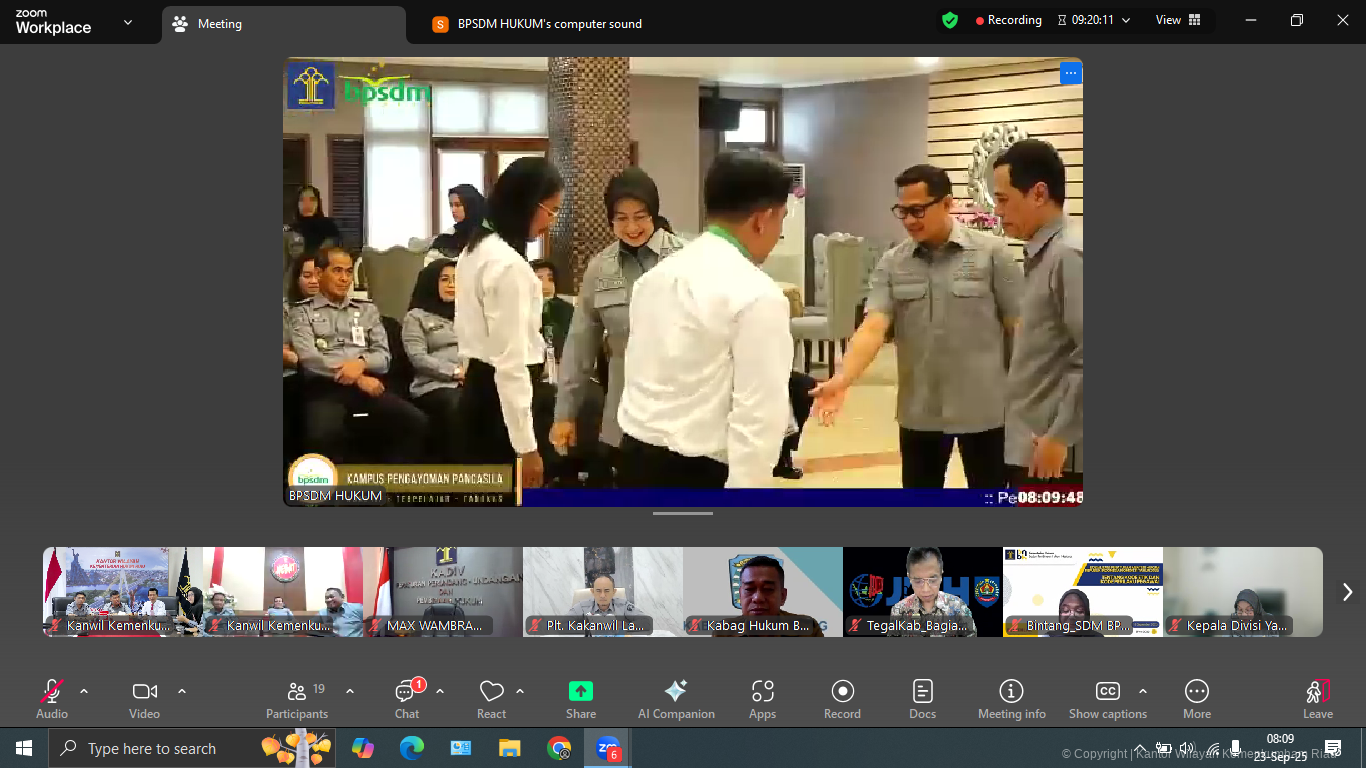
Task: Open the View layout button
Action: [x=1178, y=20]
